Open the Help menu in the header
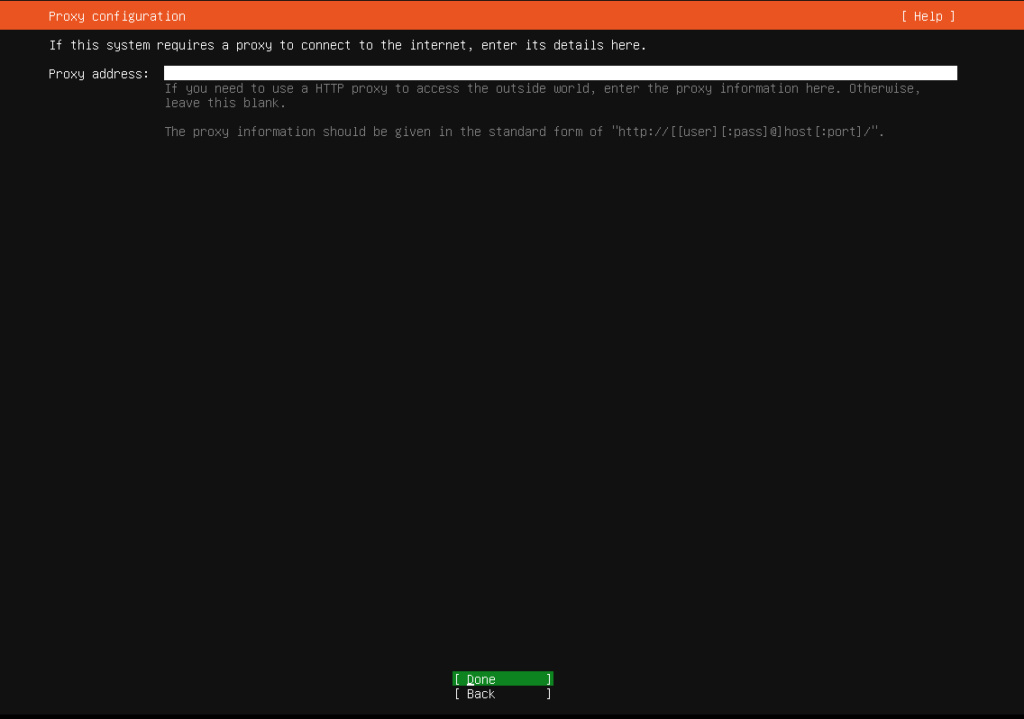The image size is (1024, 719). 928,16
